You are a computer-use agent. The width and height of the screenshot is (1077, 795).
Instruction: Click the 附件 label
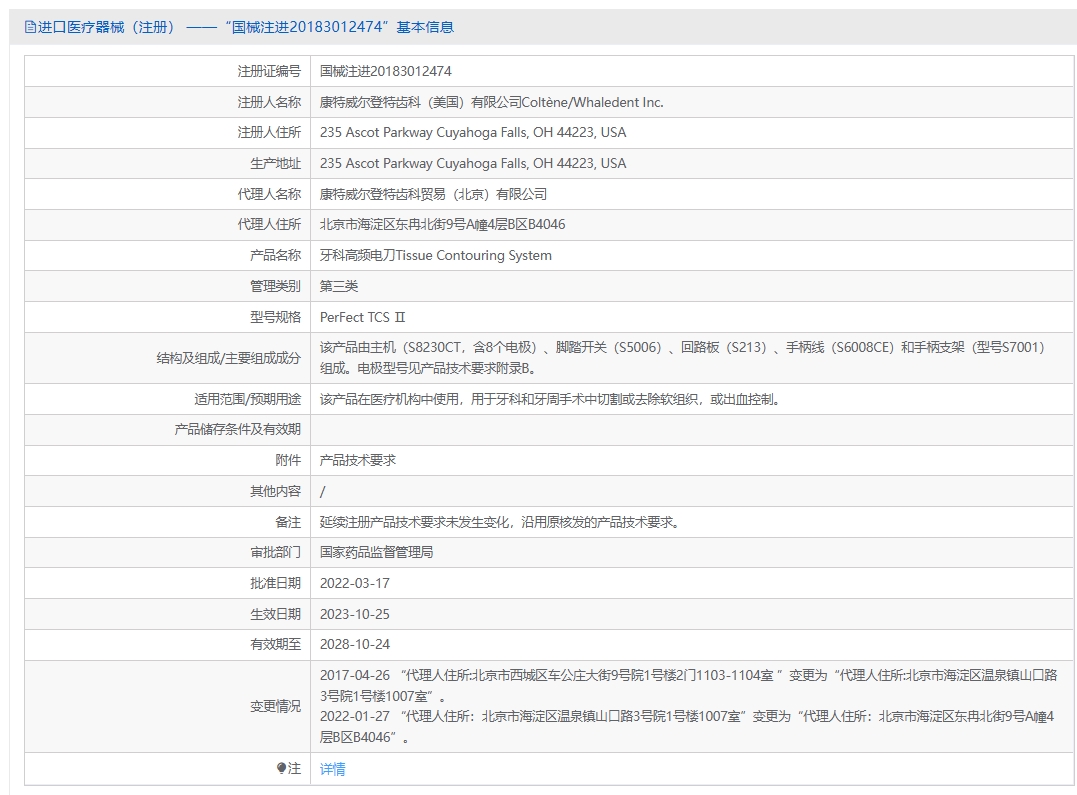pos(288,460)
